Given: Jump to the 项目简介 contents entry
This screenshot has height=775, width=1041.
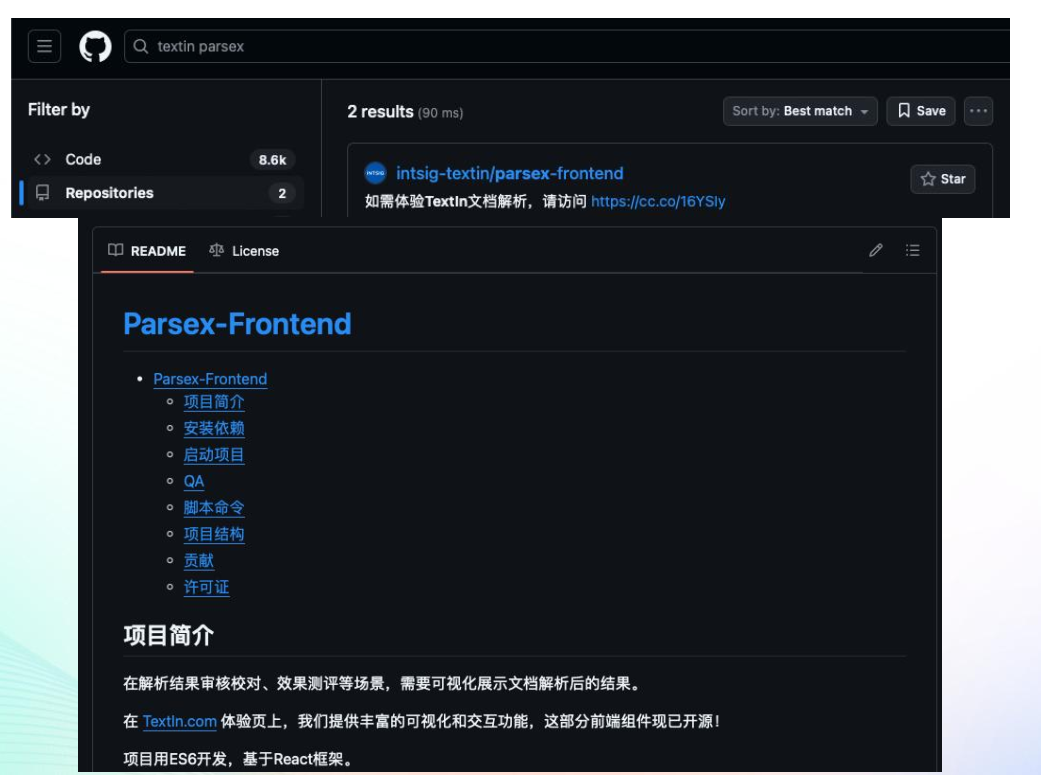Looking at the screenshot, I should (214, 402).
